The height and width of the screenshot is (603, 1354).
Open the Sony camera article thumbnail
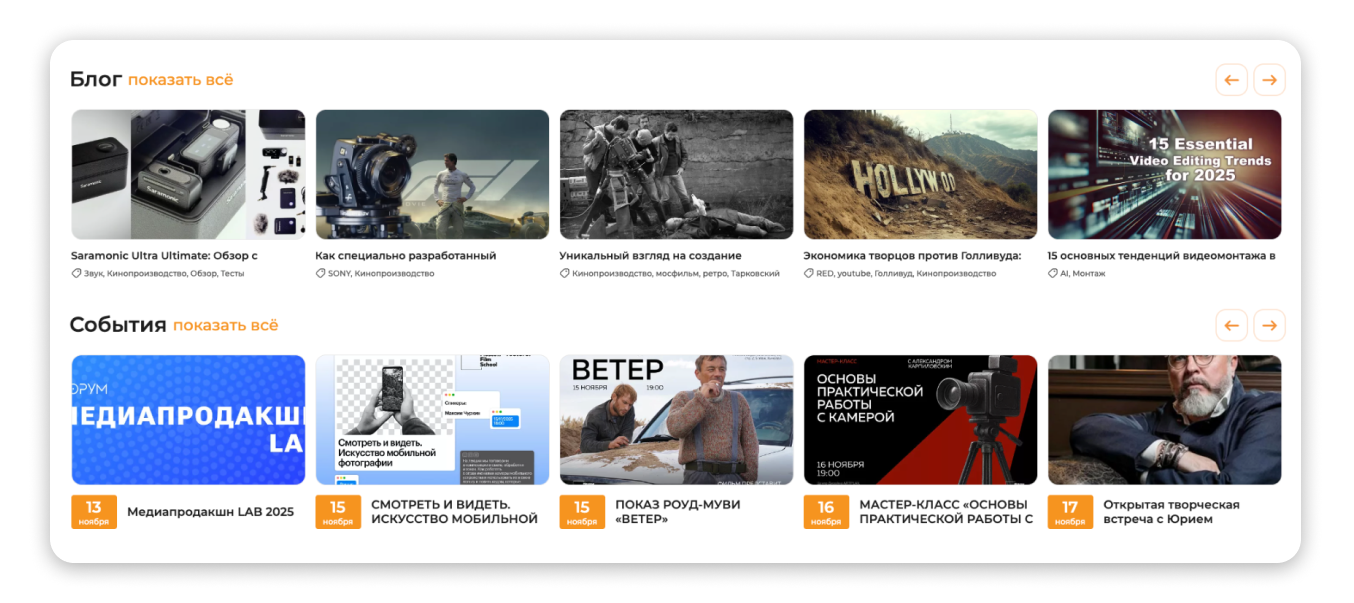432,174
